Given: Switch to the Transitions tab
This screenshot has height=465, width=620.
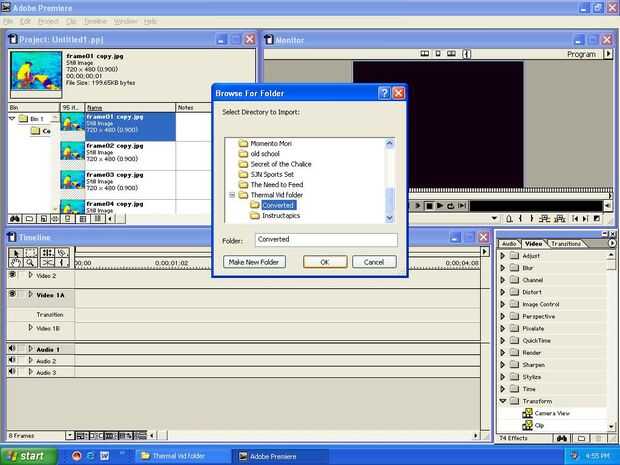Looking at the screenshot, I should point(566,244).
